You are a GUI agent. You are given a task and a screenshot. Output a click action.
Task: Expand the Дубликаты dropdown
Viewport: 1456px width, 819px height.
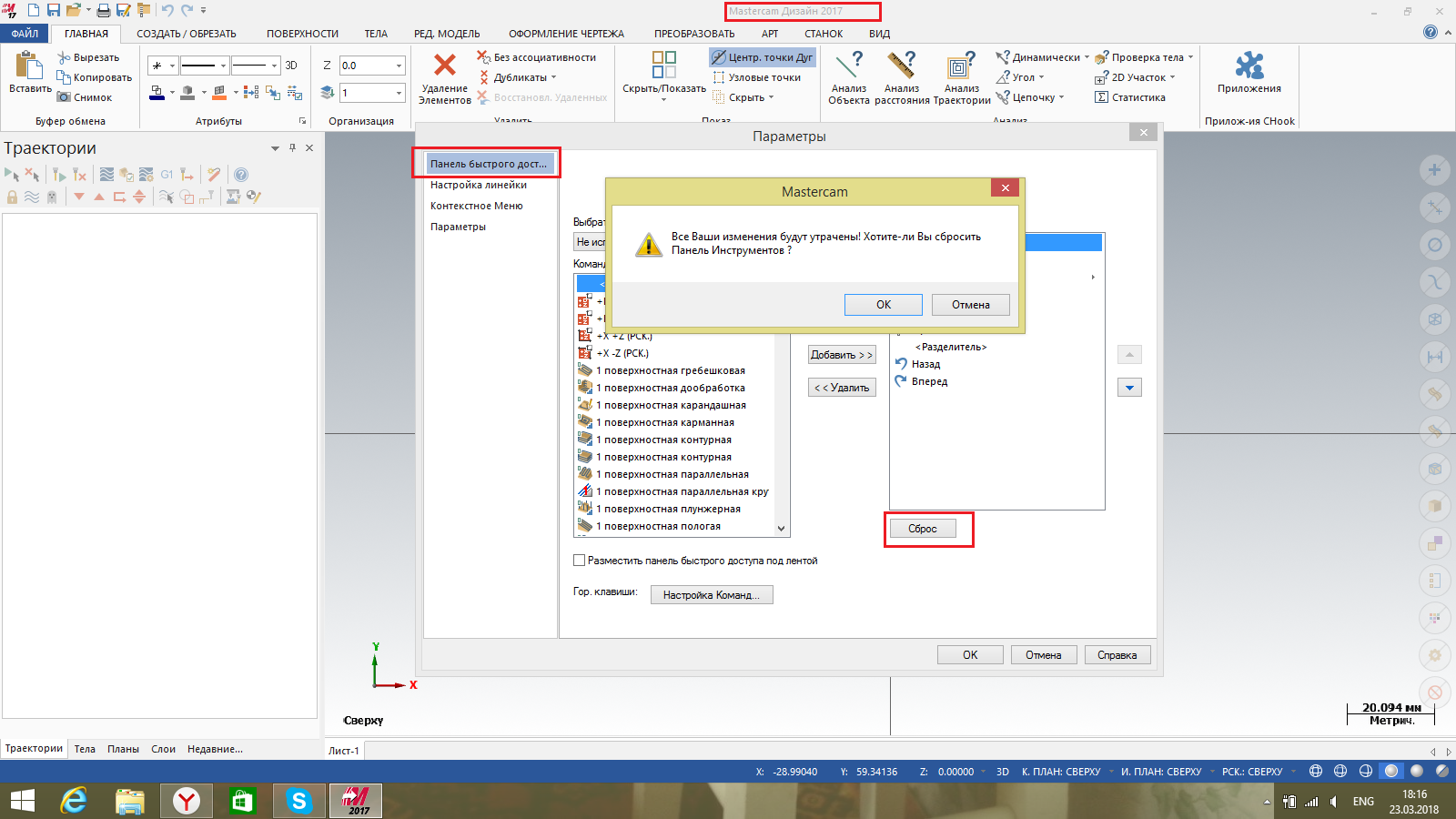pos(553,77)
